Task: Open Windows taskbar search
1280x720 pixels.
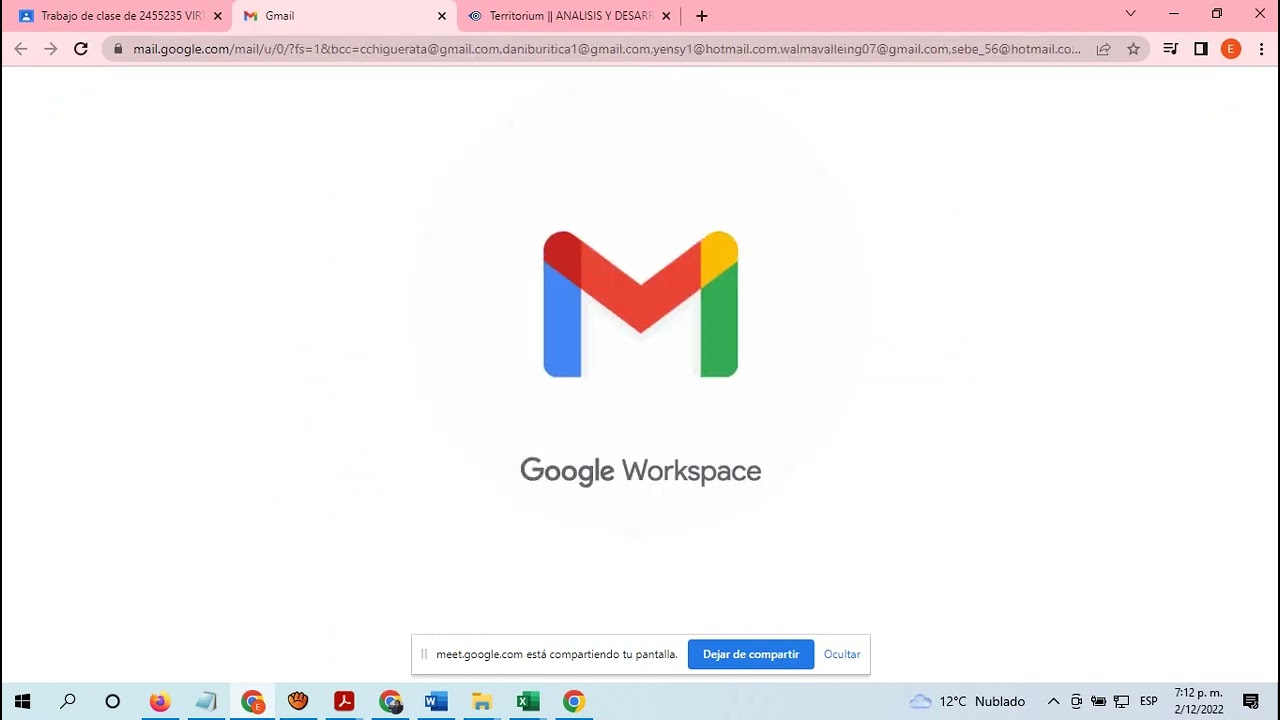Action: point(68,701)
